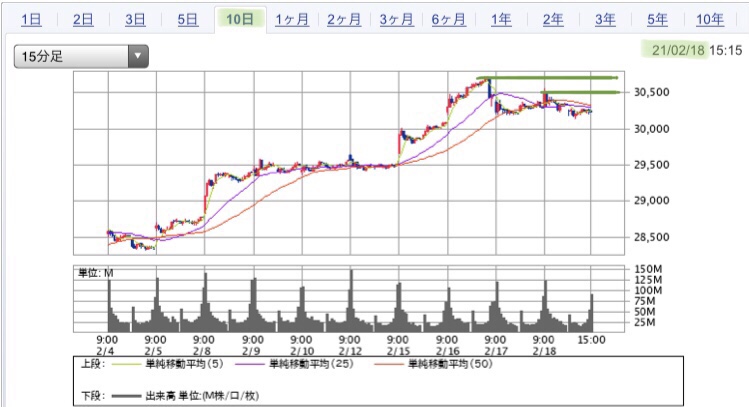Click the 2/18 date axis label

click(x=545, y=352)
